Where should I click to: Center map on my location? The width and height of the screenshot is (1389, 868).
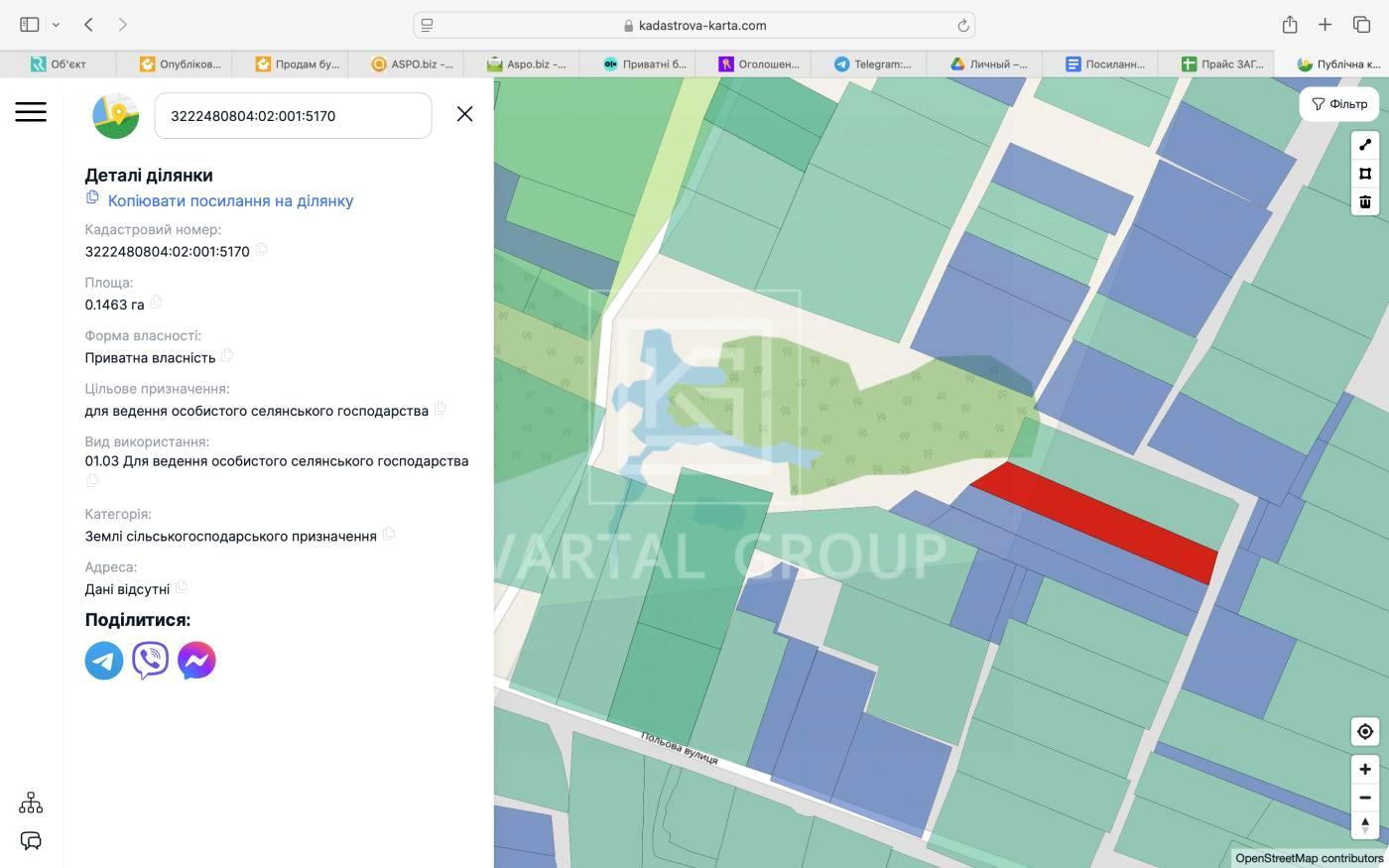1365,732
